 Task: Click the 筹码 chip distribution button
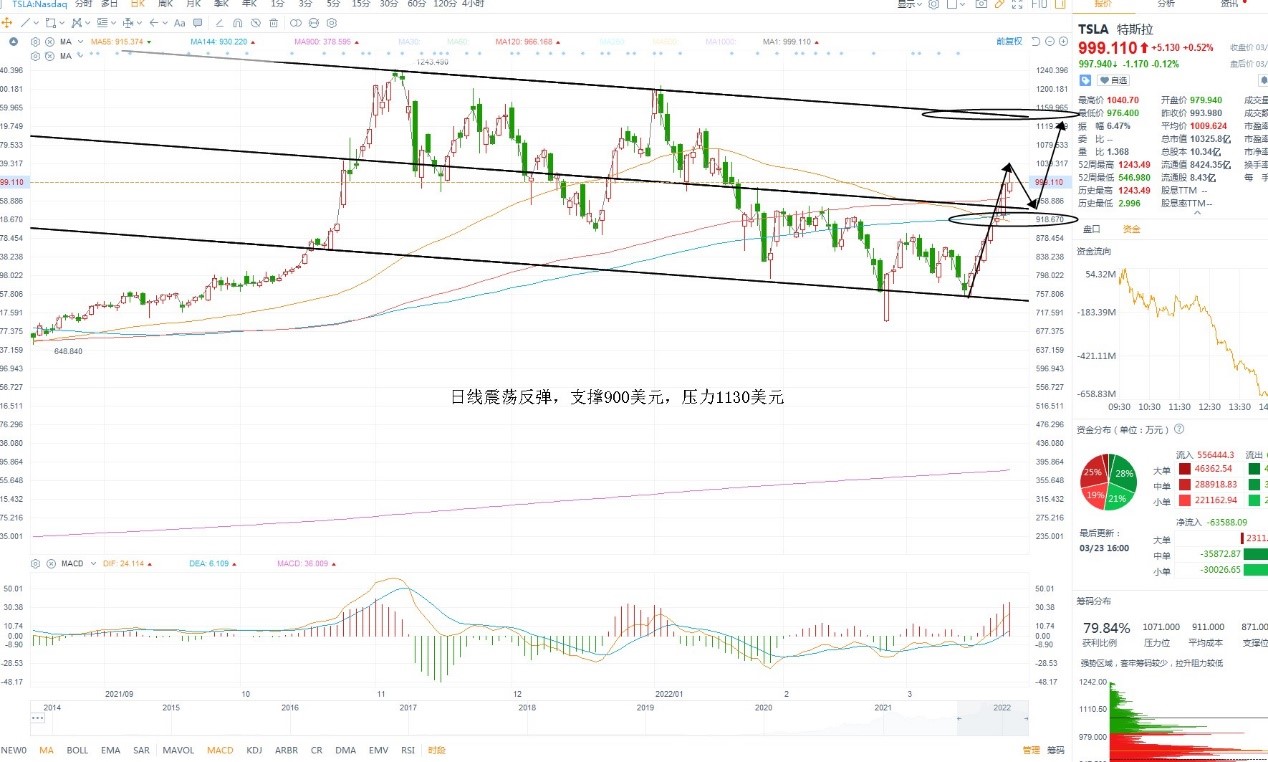(1055, 750)
